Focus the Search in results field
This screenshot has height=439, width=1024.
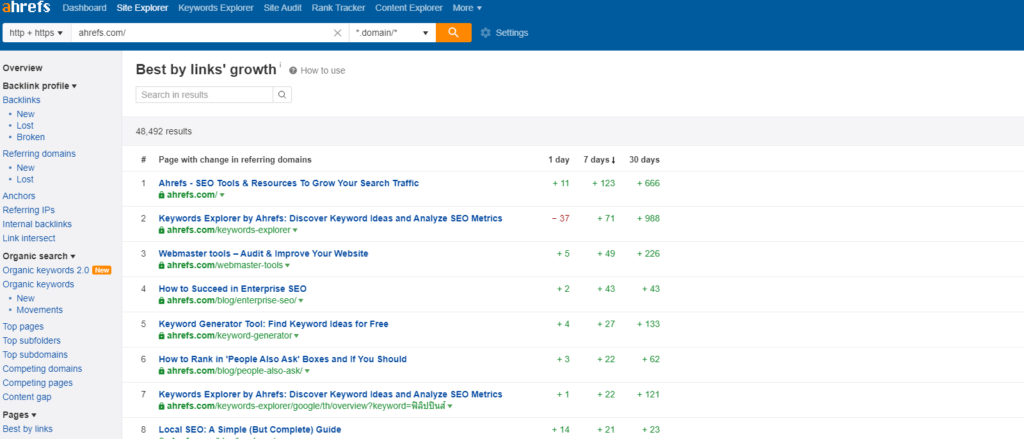[204, 95]
